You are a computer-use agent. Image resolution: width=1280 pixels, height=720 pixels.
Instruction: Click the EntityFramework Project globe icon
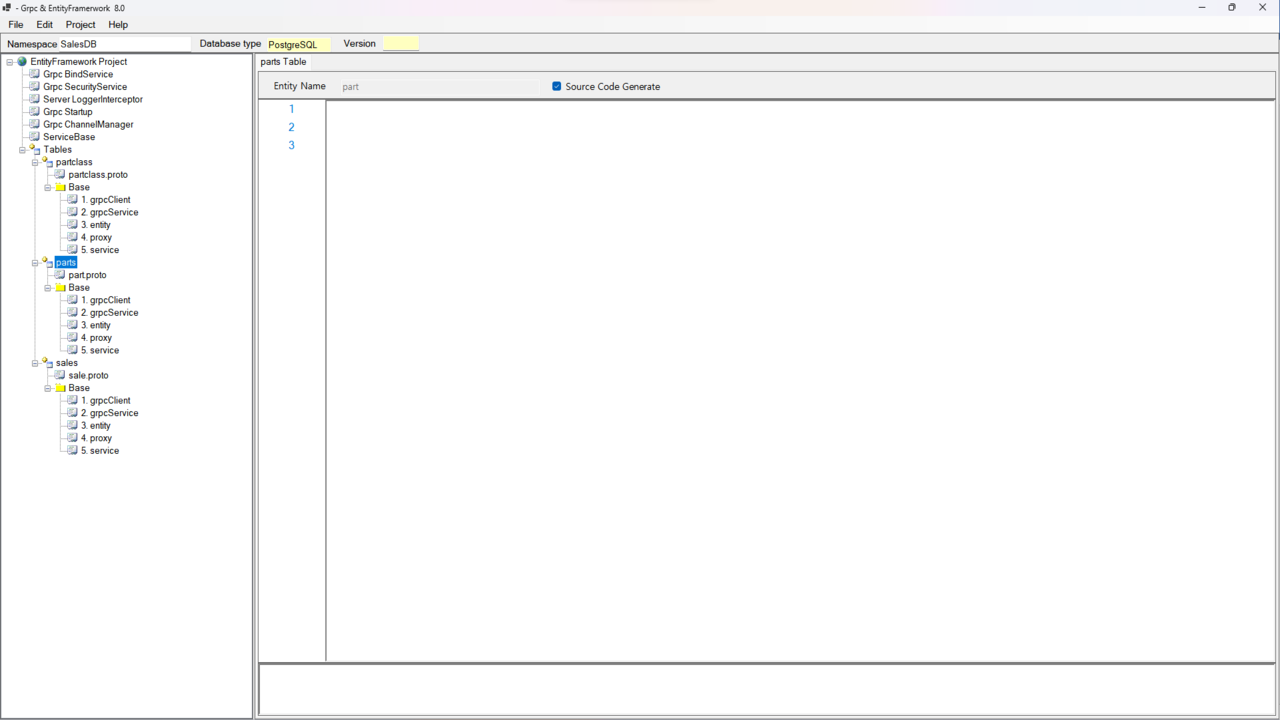coord(22,62)
